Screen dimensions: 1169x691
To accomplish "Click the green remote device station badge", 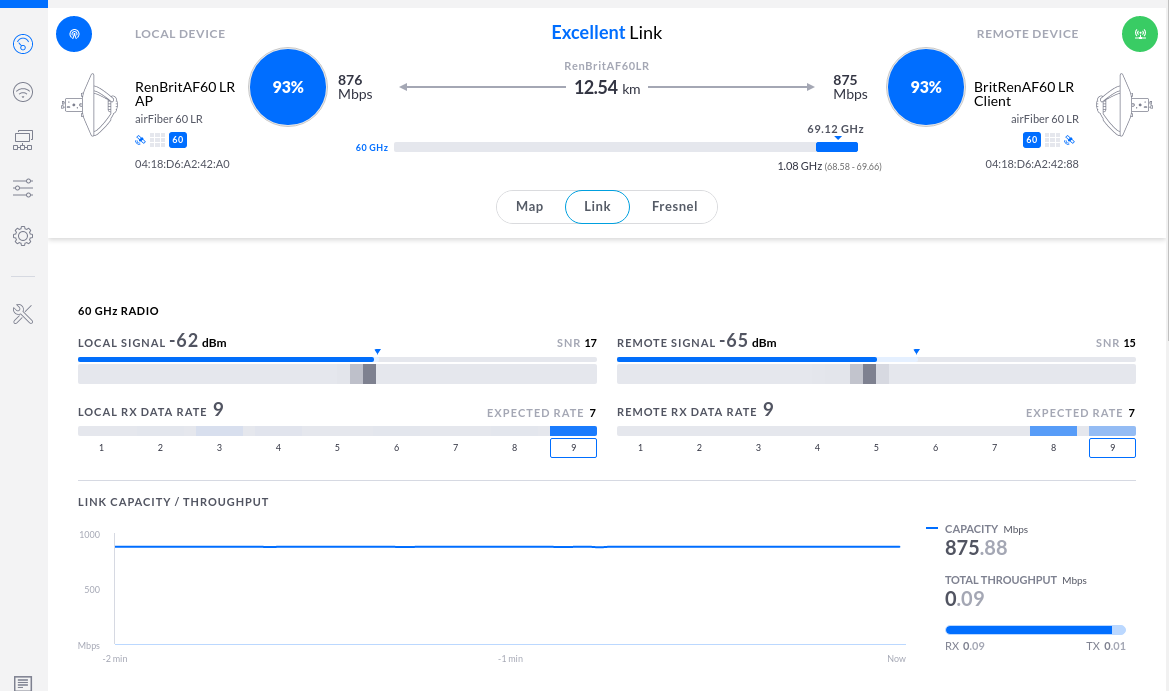I will tap(1139, 34).
